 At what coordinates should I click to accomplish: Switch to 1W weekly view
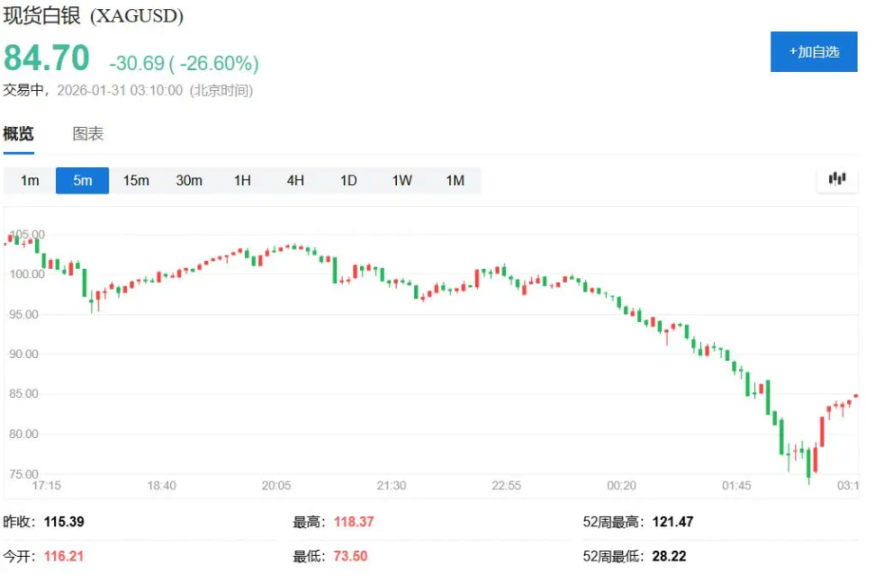point(402,181)
